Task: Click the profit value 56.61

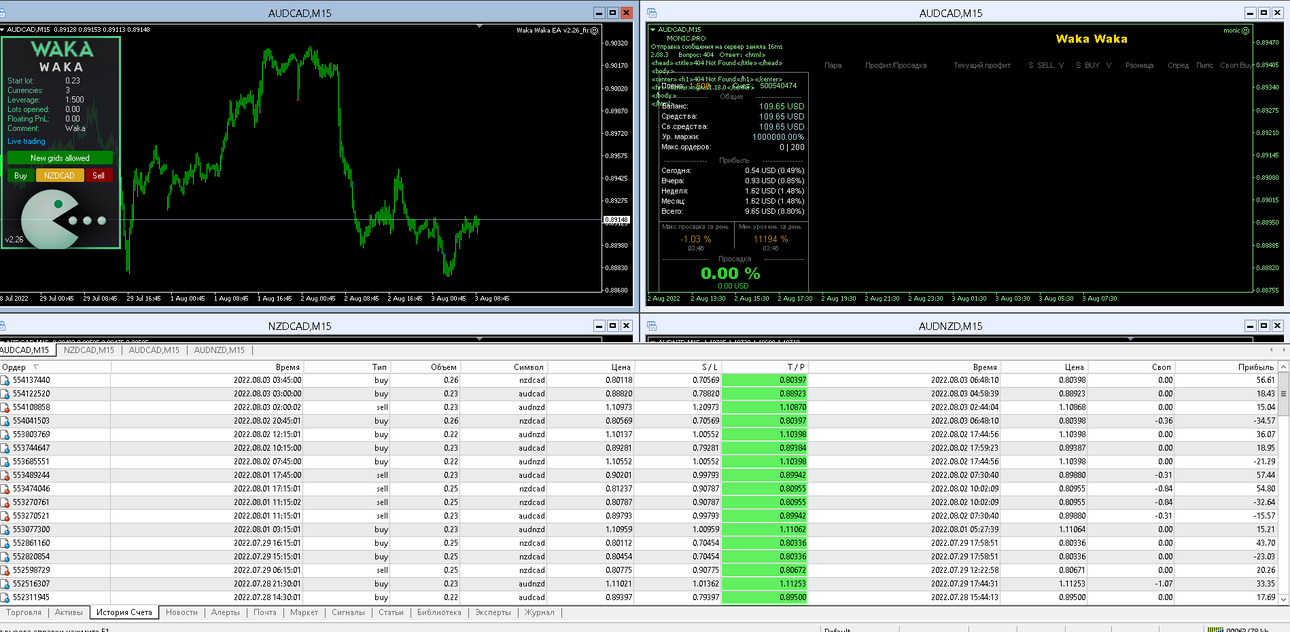Action: pyautogui.click(x=1265, y=380)
